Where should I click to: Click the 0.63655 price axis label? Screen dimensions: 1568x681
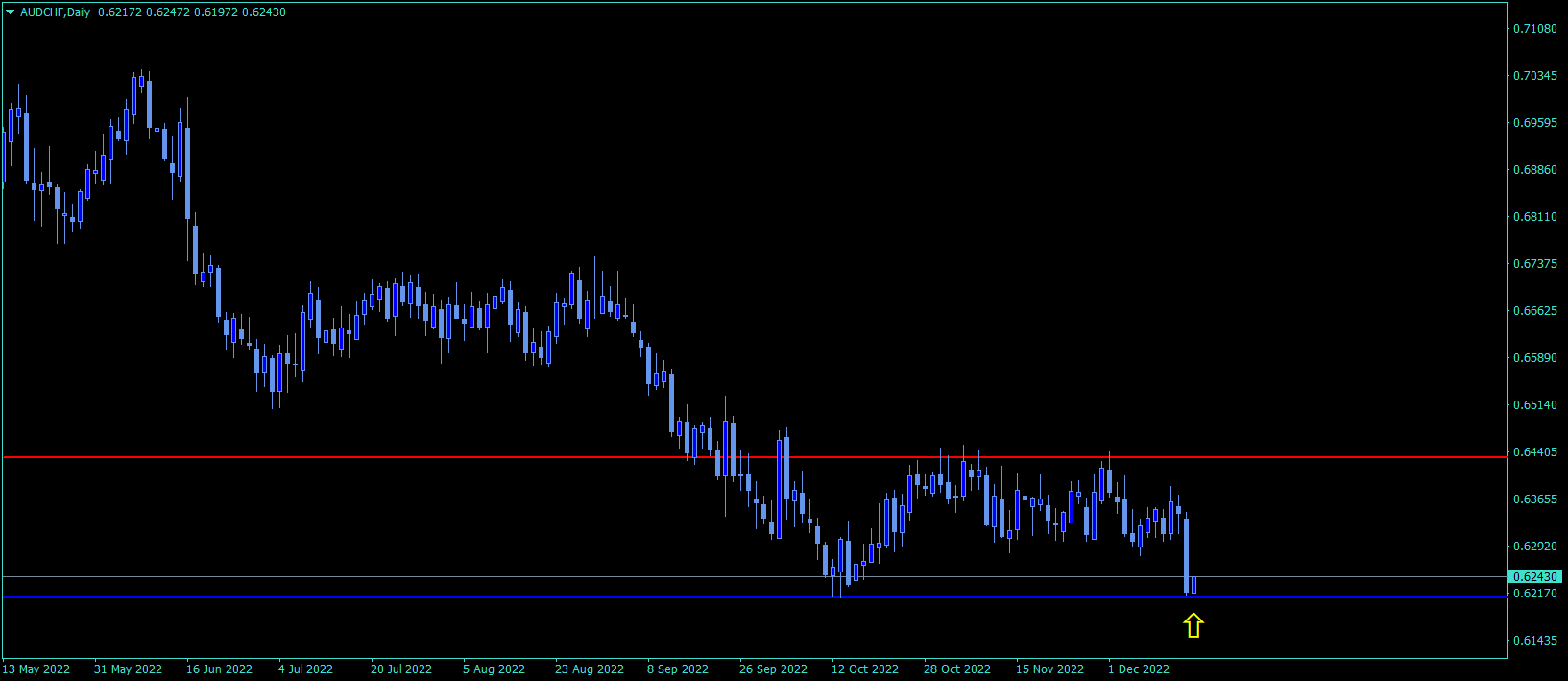(x=1535, y=499)
